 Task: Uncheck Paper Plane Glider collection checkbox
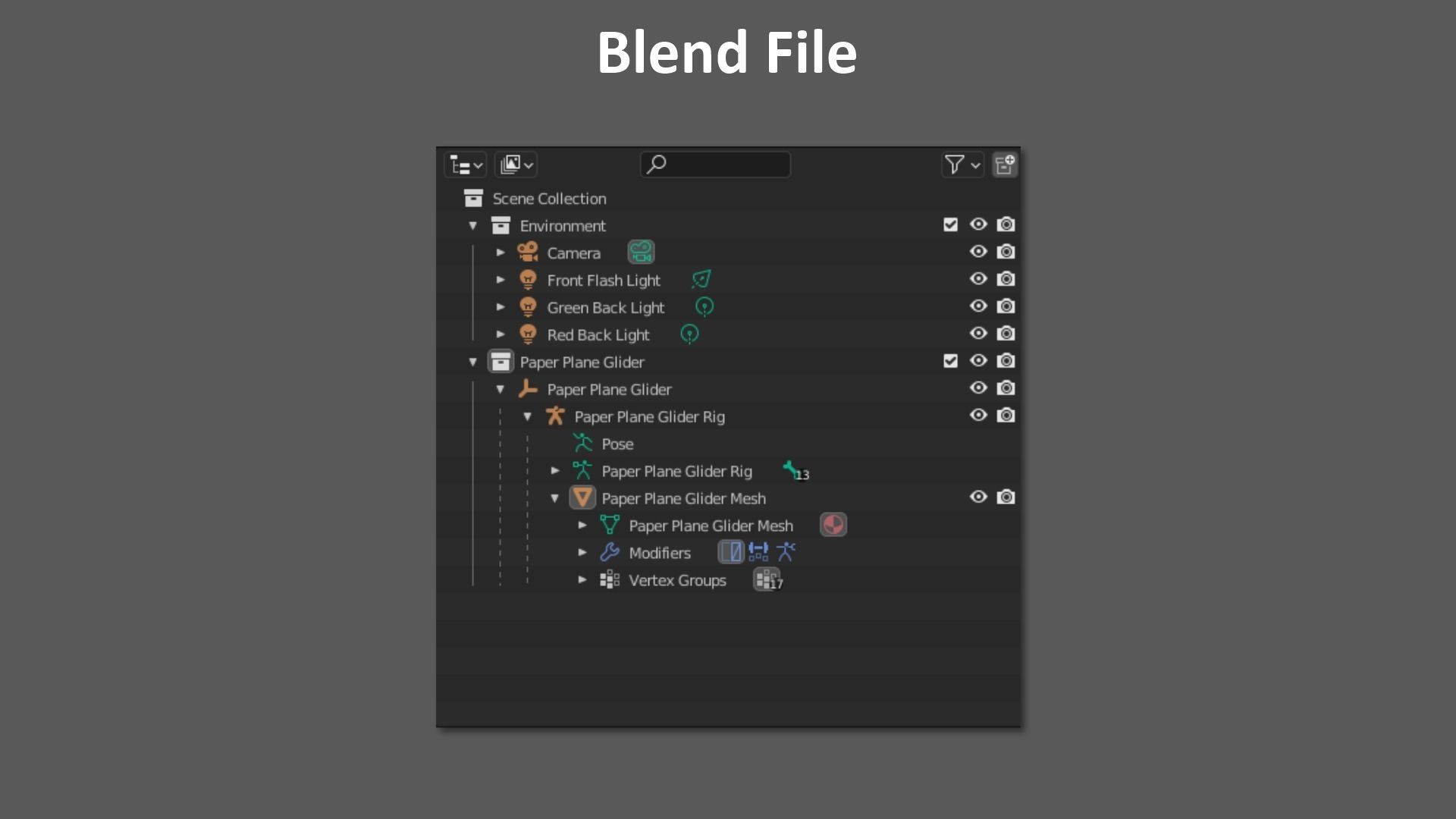[950, 361]
